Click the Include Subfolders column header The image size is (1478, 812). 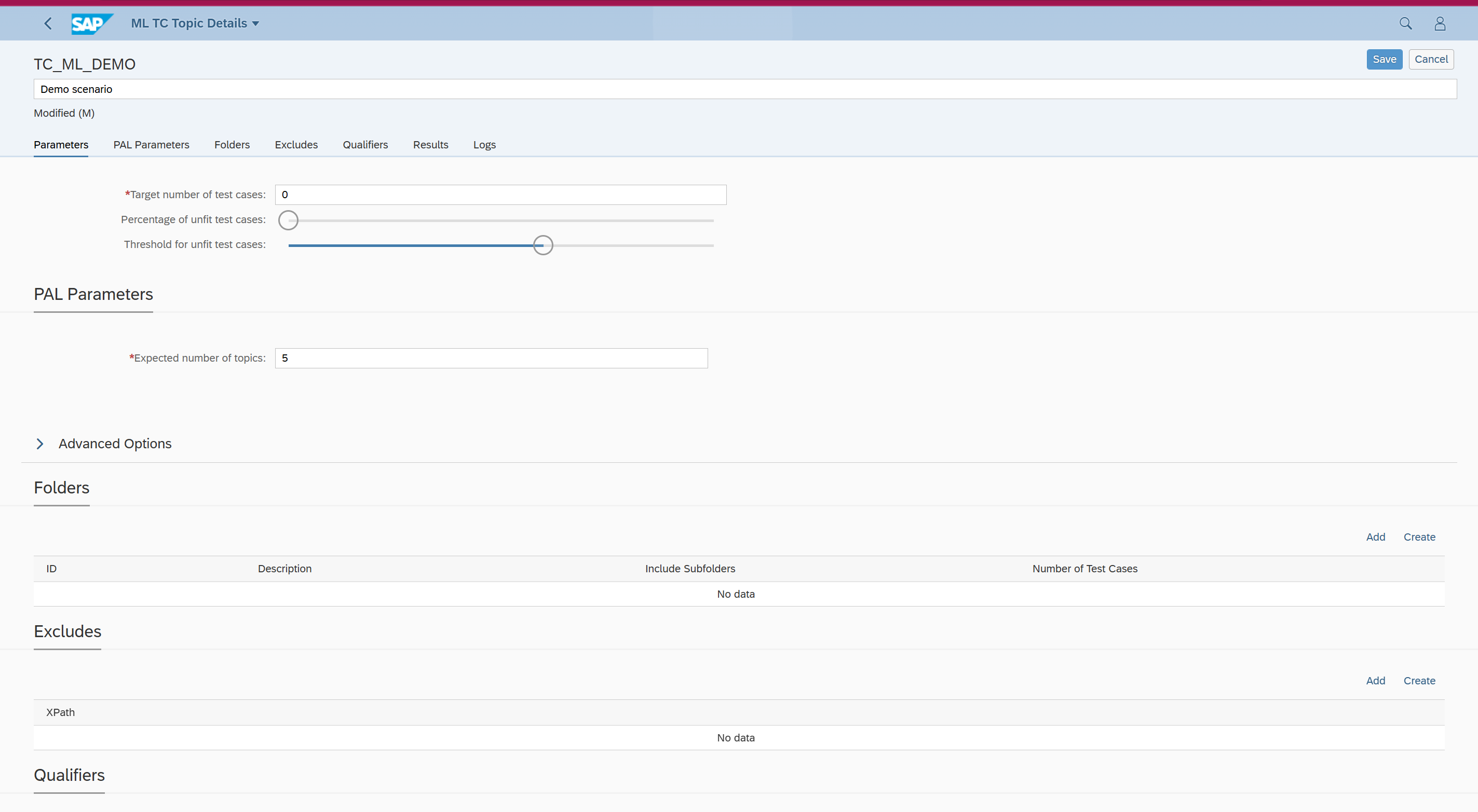[689, 568]
